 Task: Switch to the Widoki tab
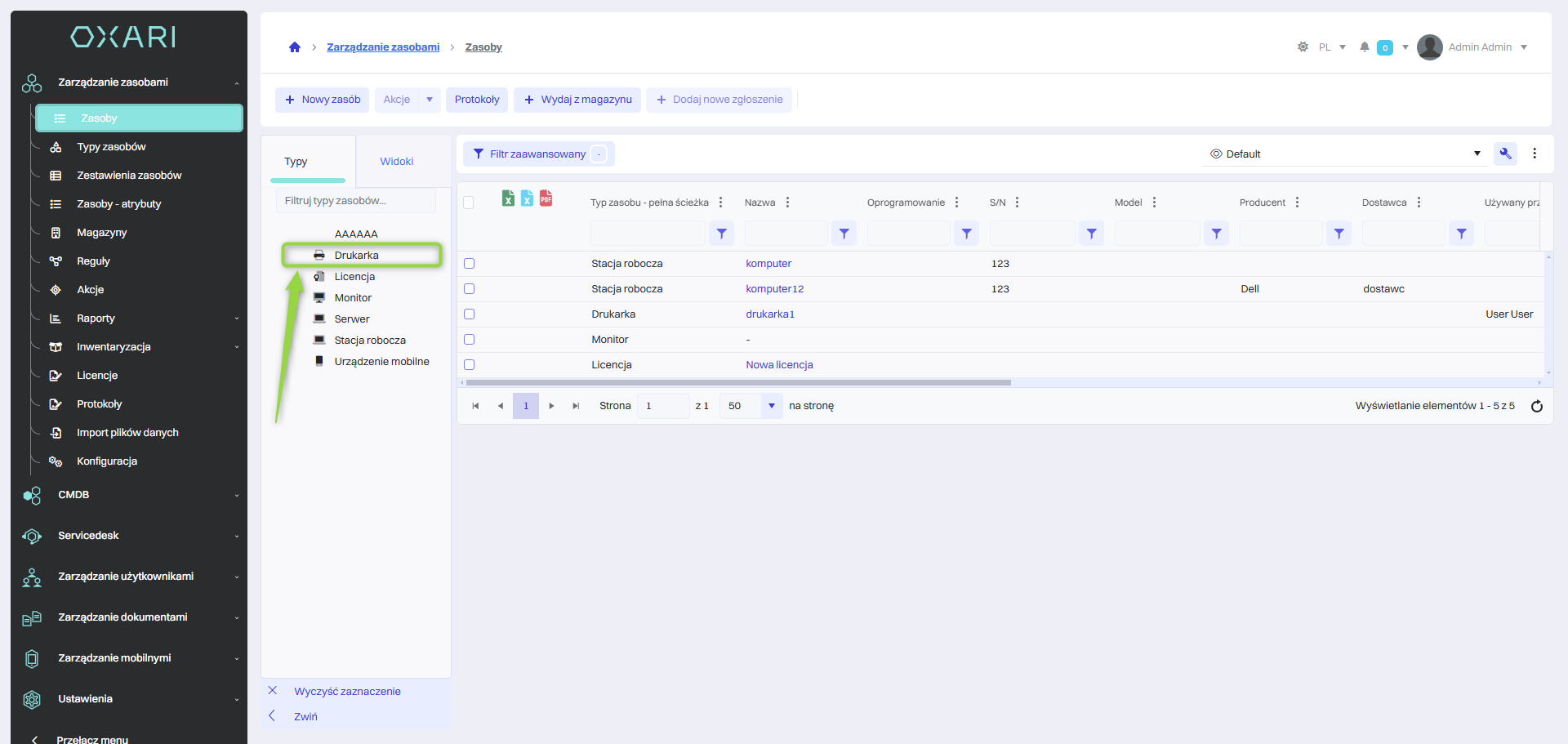click(x=397, y=162)
